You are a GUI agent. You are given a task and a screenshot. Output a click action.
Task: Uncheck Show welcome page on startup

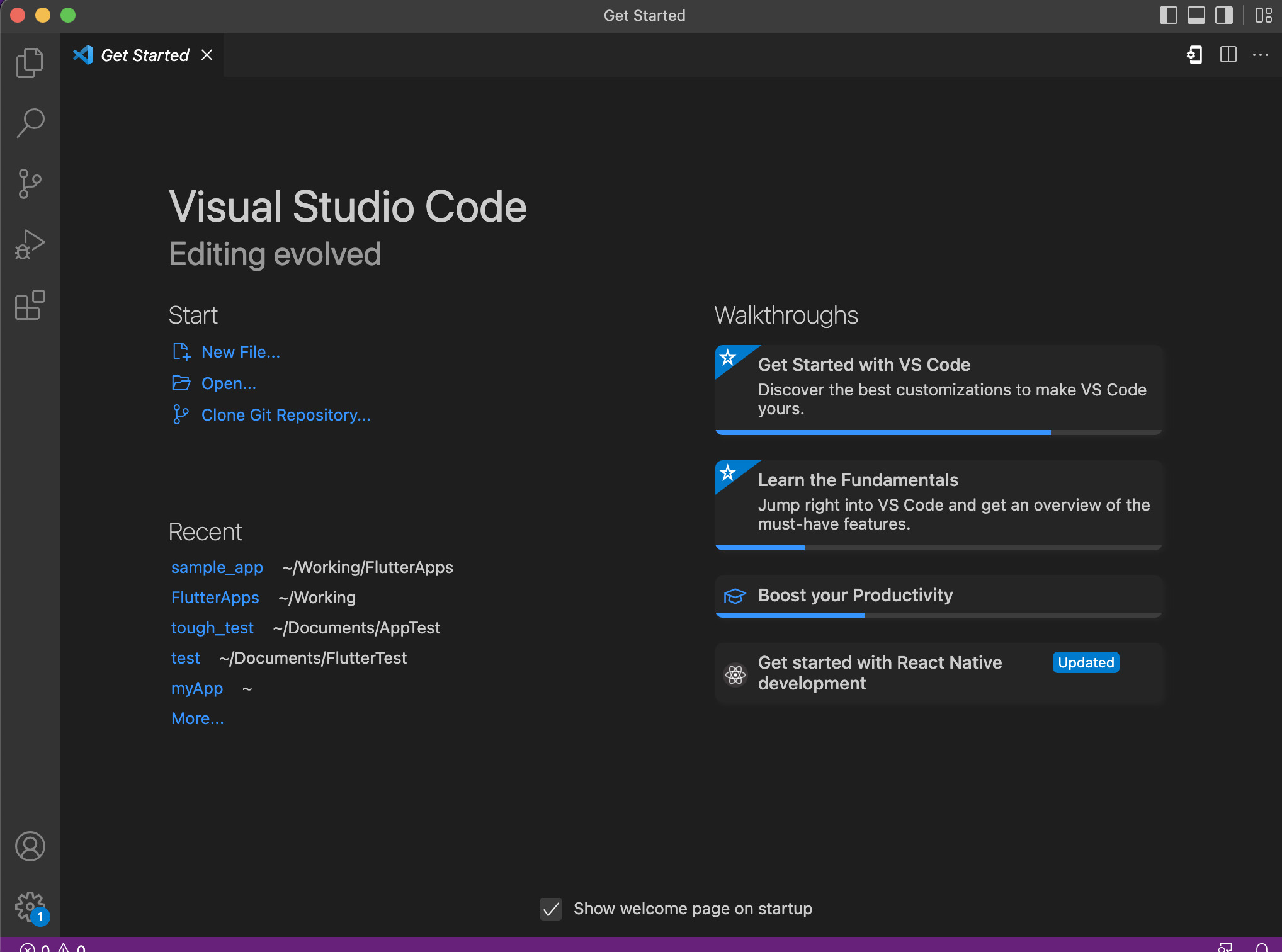[550, 909]
